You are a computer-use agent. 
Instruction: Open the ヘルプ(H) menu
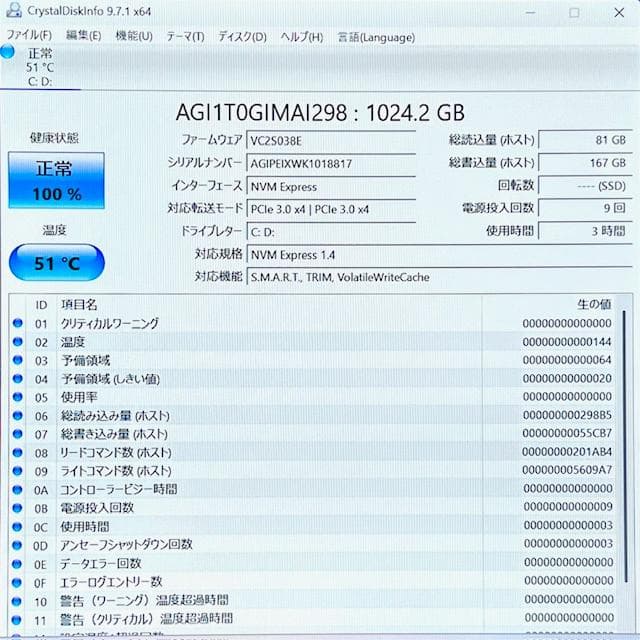(302, 37)
